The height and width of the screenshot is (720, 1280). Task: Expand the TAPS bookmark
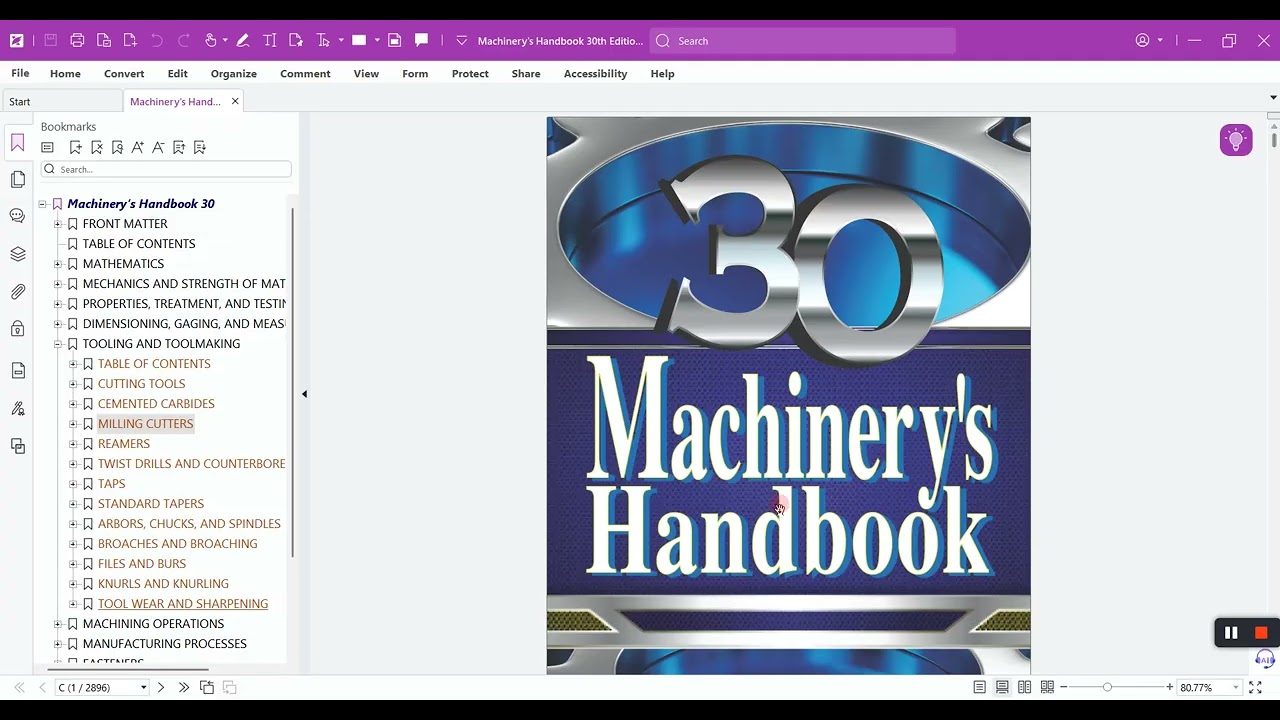point(73,484)
